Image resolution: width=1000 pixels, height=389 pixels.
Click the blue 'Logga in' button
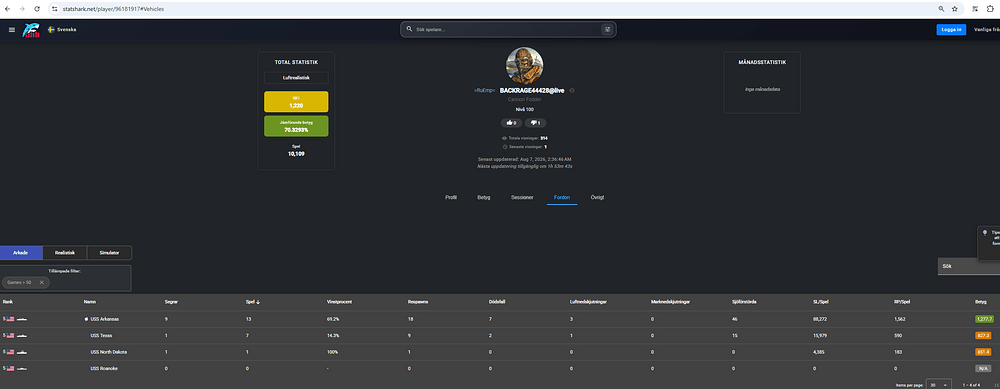pyautogui.click(x=951, y=29)
